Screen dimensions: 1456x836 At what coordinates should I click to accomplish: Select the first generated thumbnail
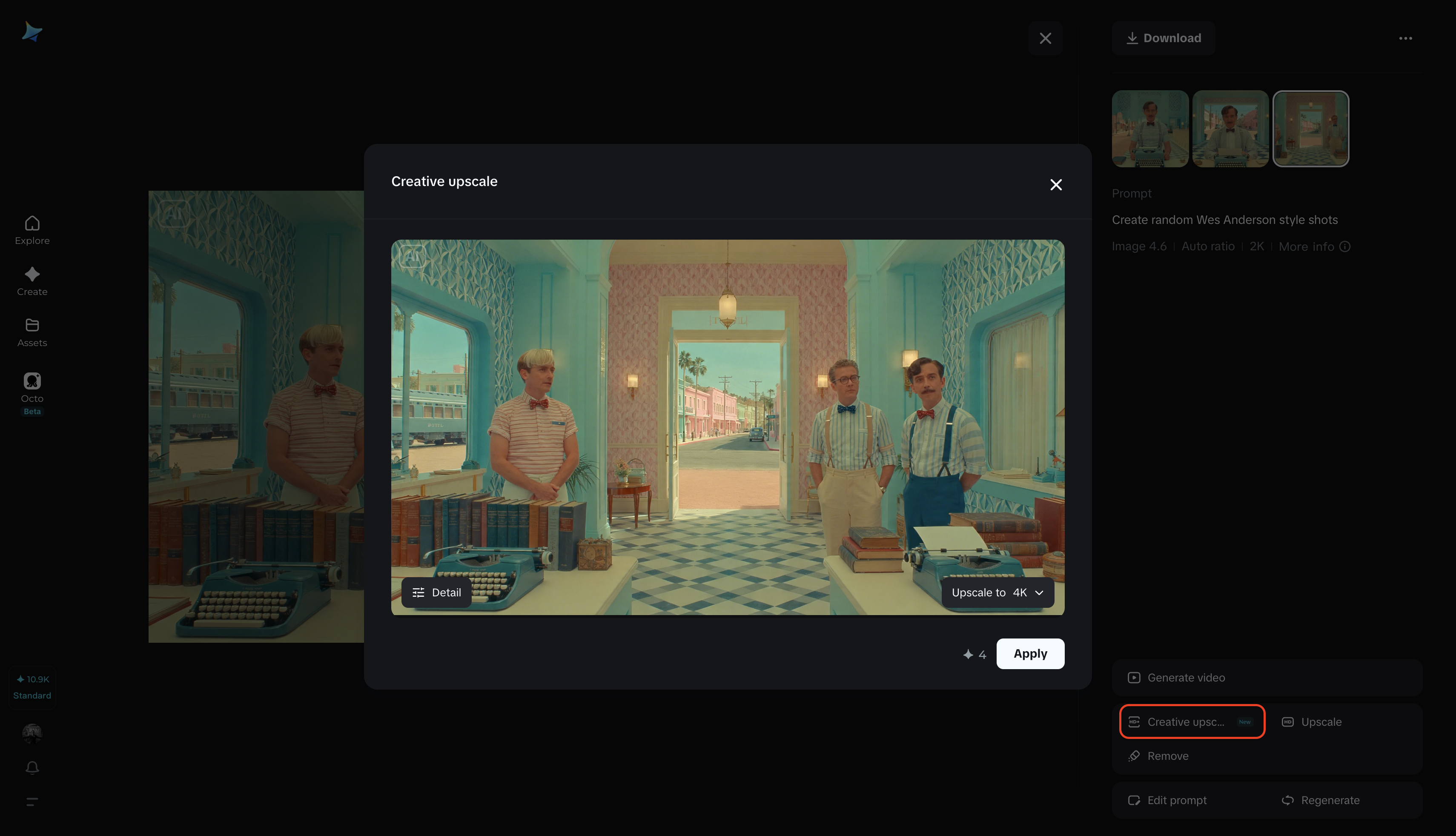(1150, 129)
